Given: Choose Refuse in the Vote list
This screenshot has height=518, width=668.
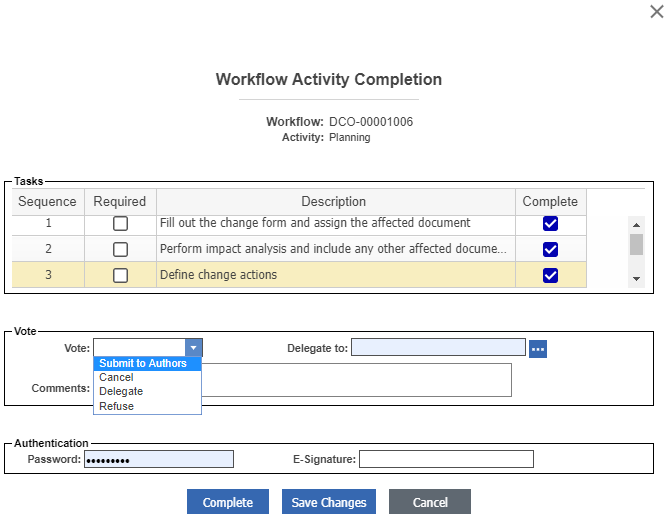Looking at the screenshot, I should (x=147, y=406).
